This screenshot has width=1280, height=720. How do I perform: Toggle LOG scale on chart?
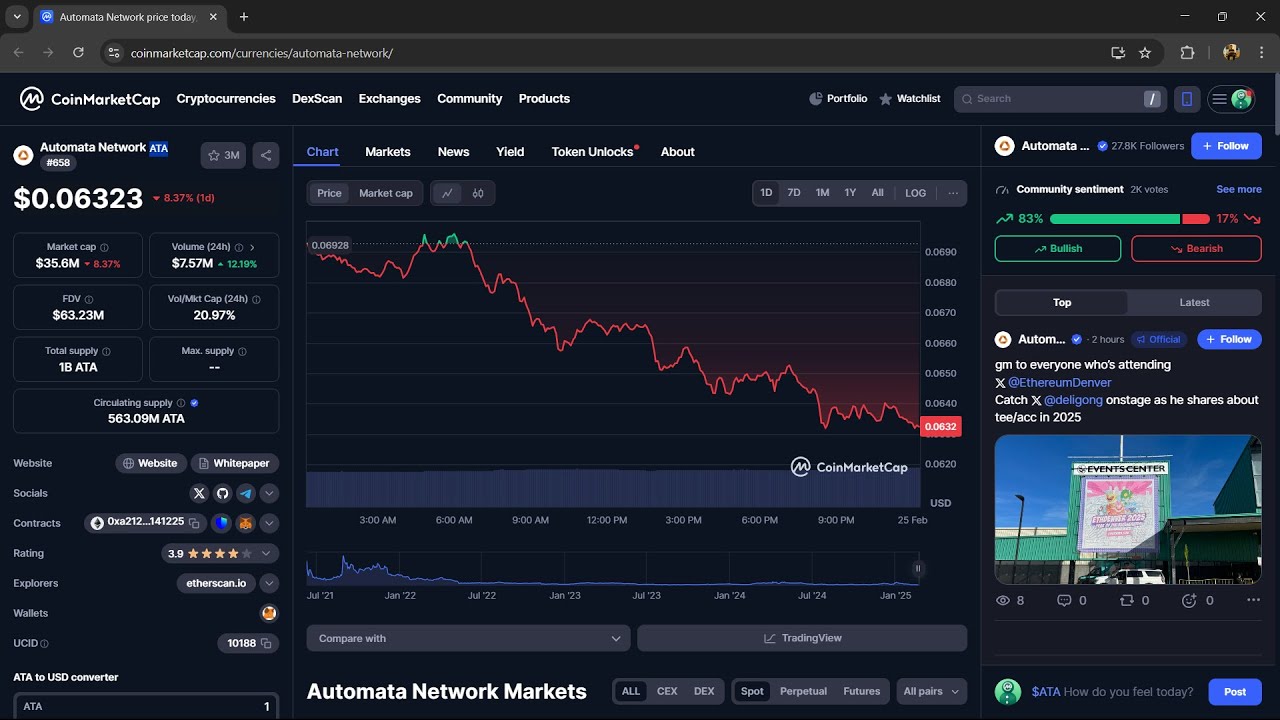(x=915, y=193)
